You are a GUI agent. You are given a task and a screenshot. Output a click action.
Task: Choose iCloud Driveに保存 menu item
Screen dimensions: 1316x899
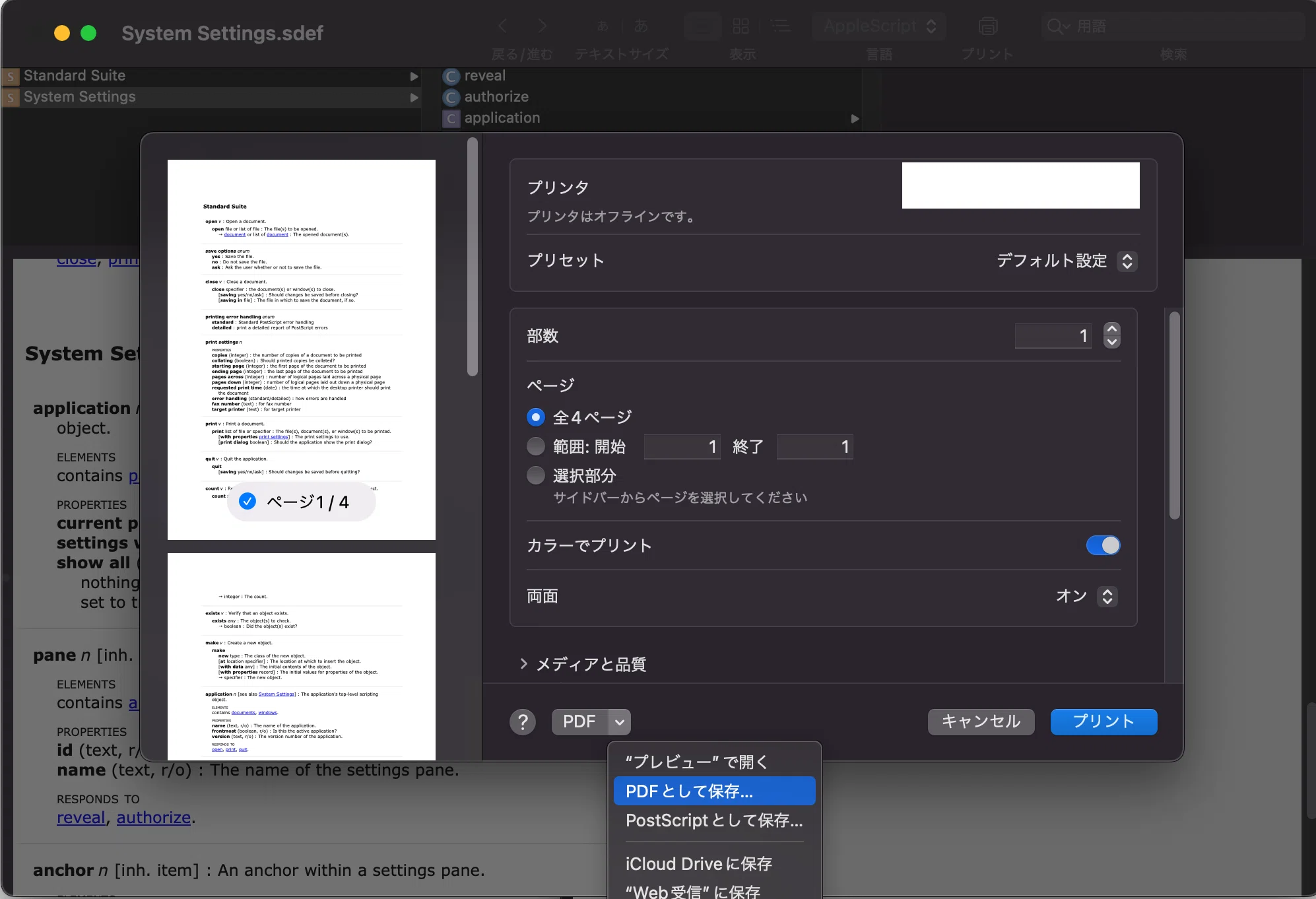click(x=714, y=863)
